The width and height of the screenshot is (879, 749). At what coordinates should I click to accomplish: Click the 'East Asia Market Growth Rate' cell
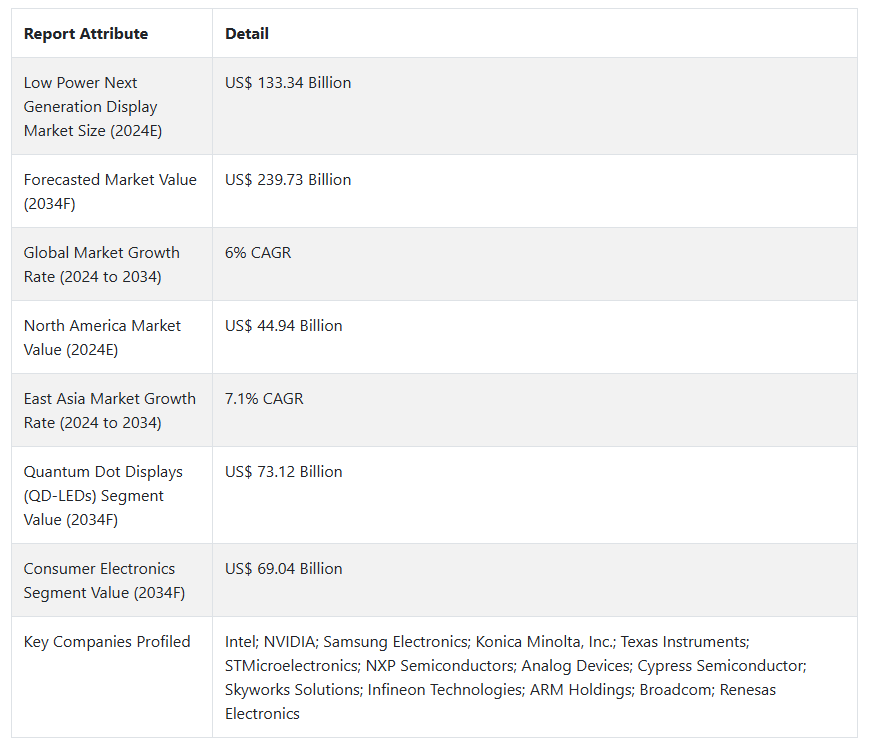point(110,410)
